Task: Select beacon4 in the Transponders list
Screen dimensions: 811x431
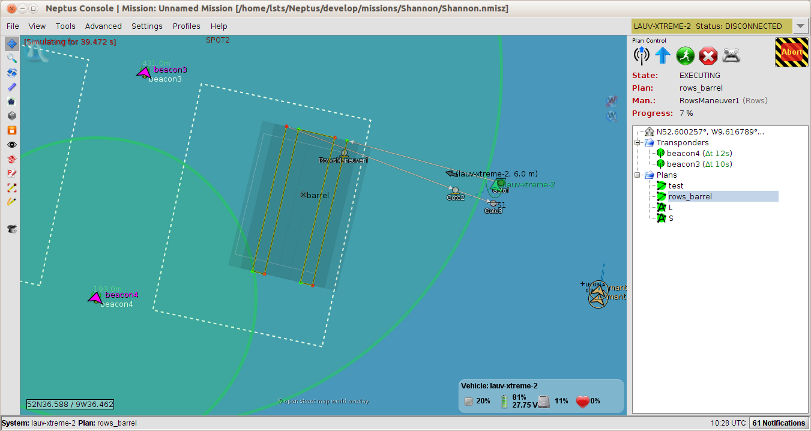Action: tap(684, 153)
